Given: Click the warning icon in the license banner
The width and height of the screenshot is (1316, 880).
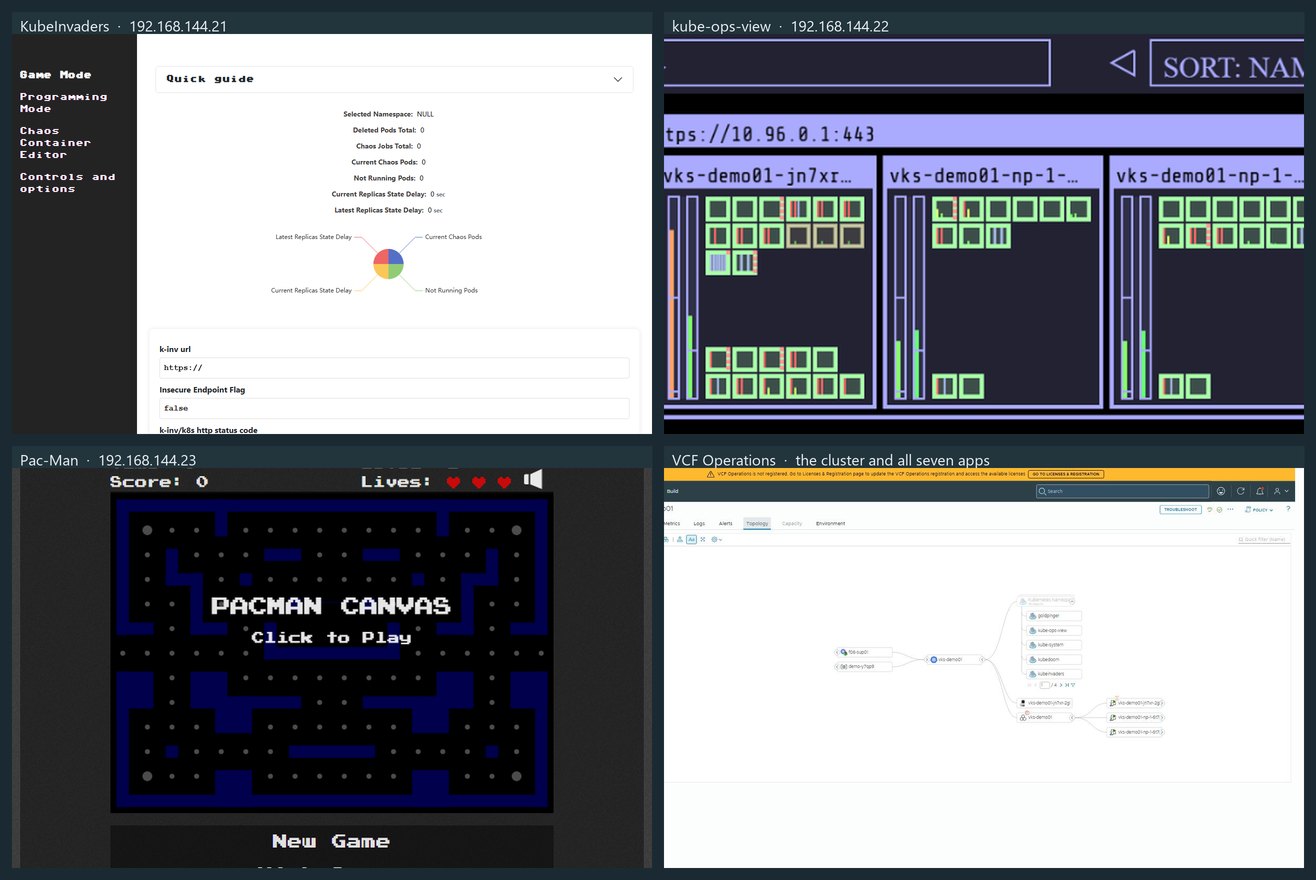Looking at the screenshot, I should pos(711,474).
